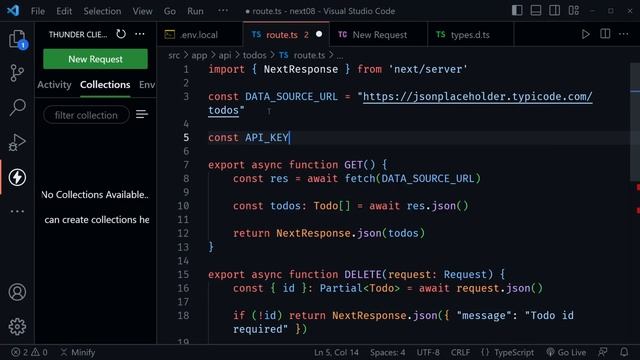Toggle the primary side bar layout icon
Image resolution: width=640 pixels, height=360 pixels.
click(517, 11)
